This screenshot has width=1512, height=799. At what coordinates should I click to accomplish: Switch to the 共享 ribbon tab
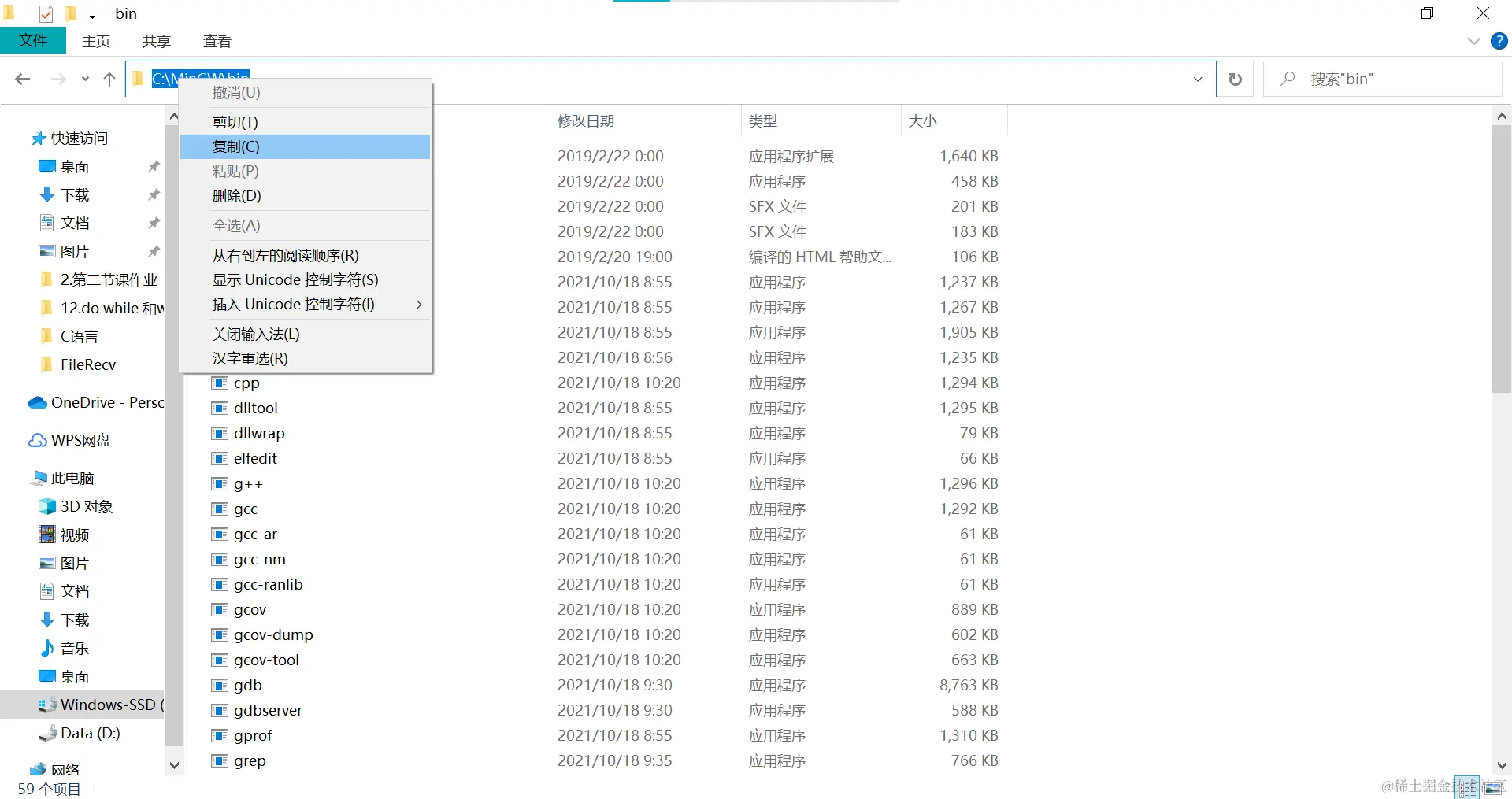pyautogui.click(x=157, y=41)
